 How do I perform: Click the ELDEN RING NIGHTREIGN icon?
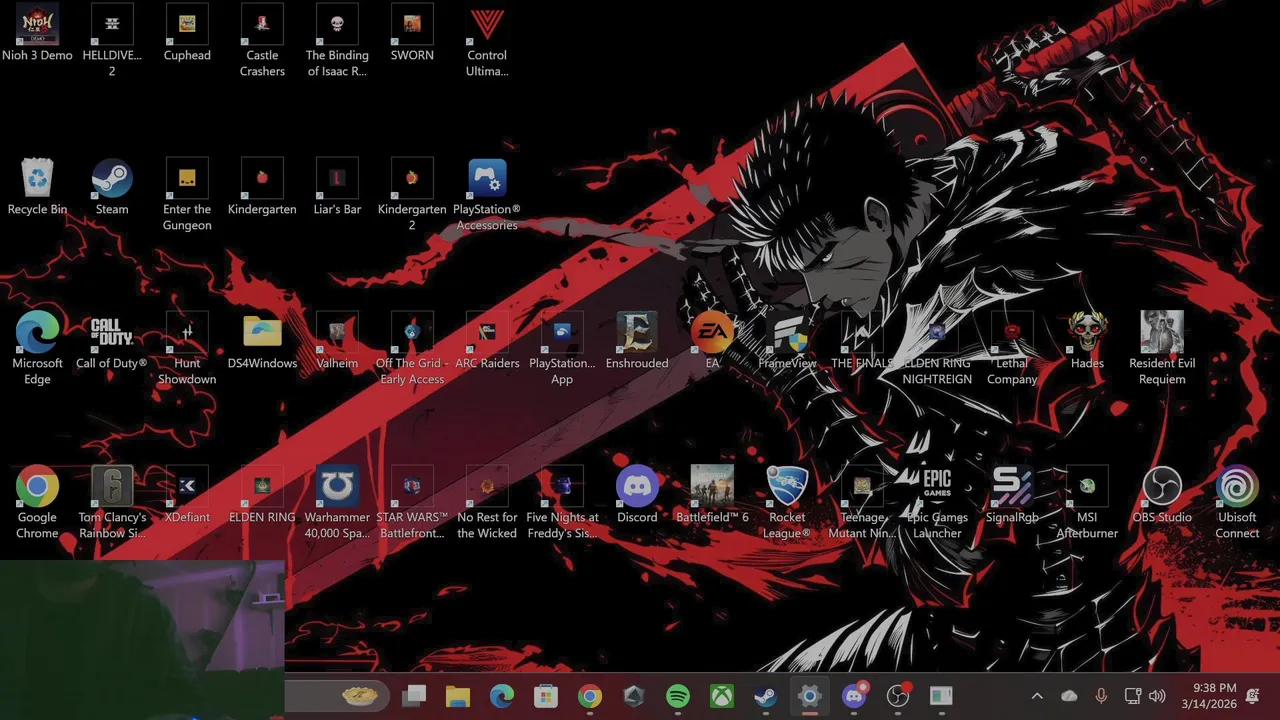click(937, 349)
